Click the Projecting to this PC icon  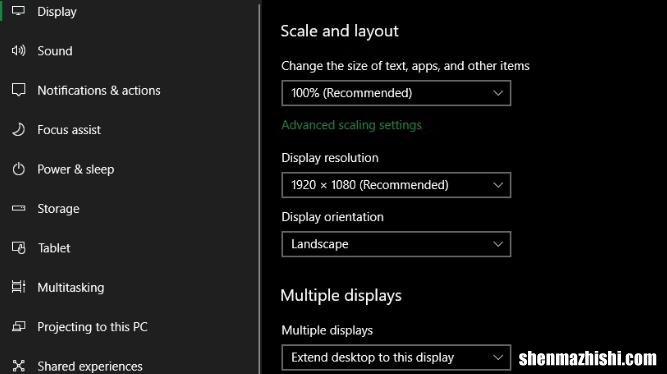(18, 326)
